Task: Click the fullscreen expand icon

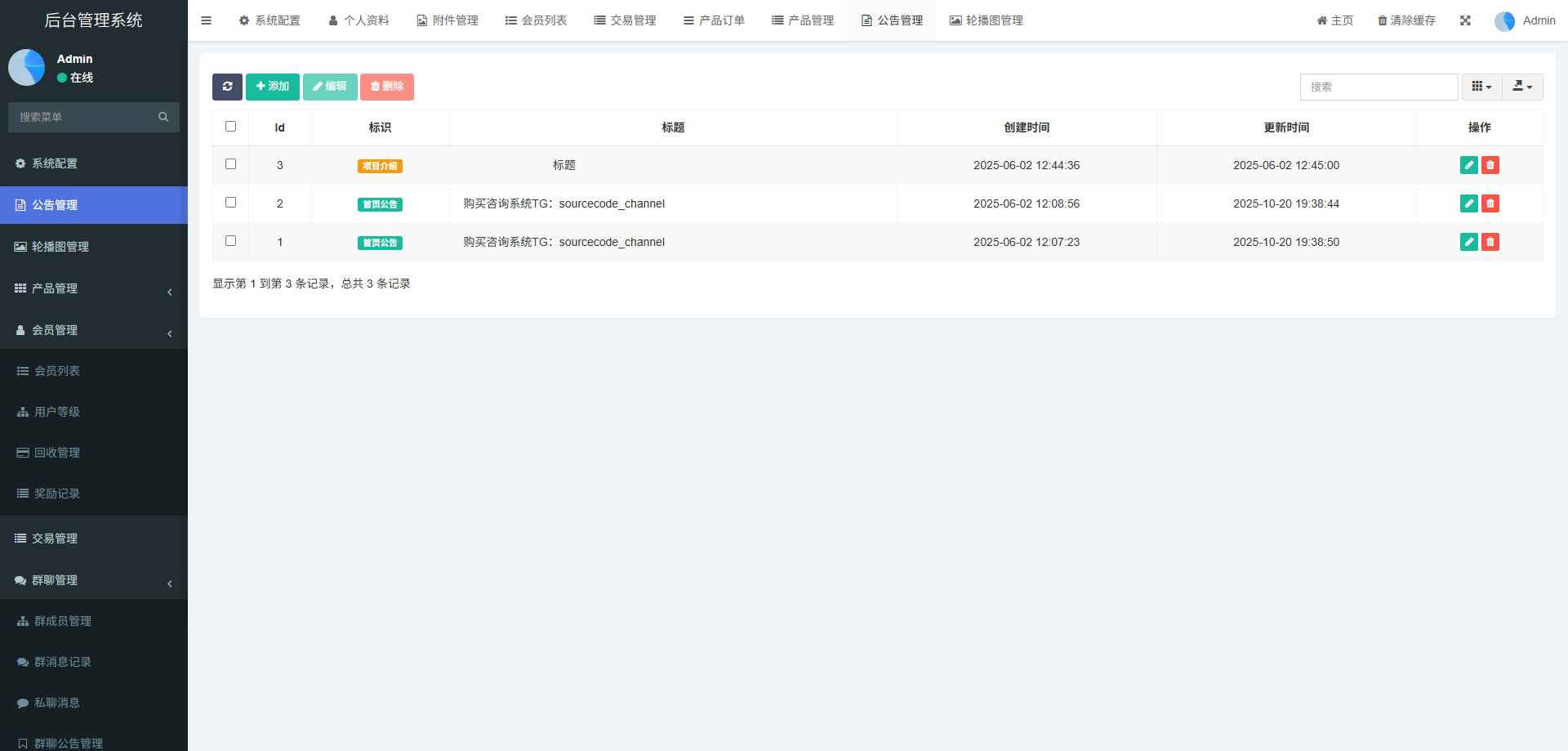Action: tap(1465, 20)
